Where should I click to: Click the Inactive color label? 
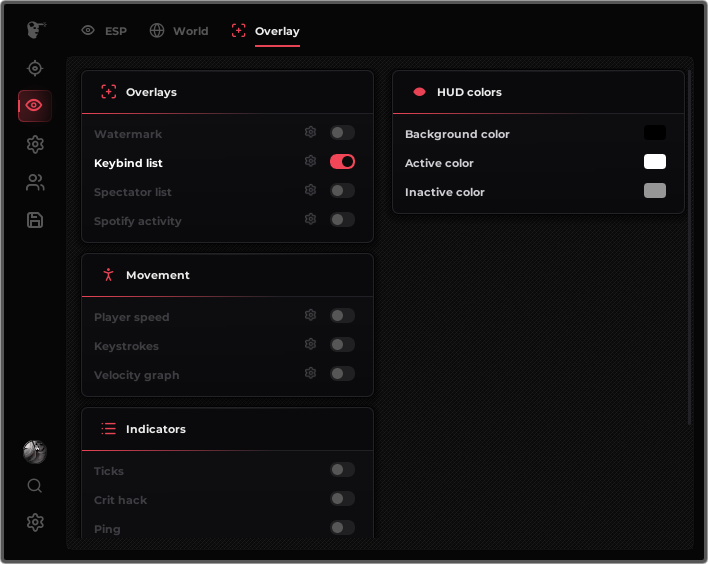click(445, 192)
